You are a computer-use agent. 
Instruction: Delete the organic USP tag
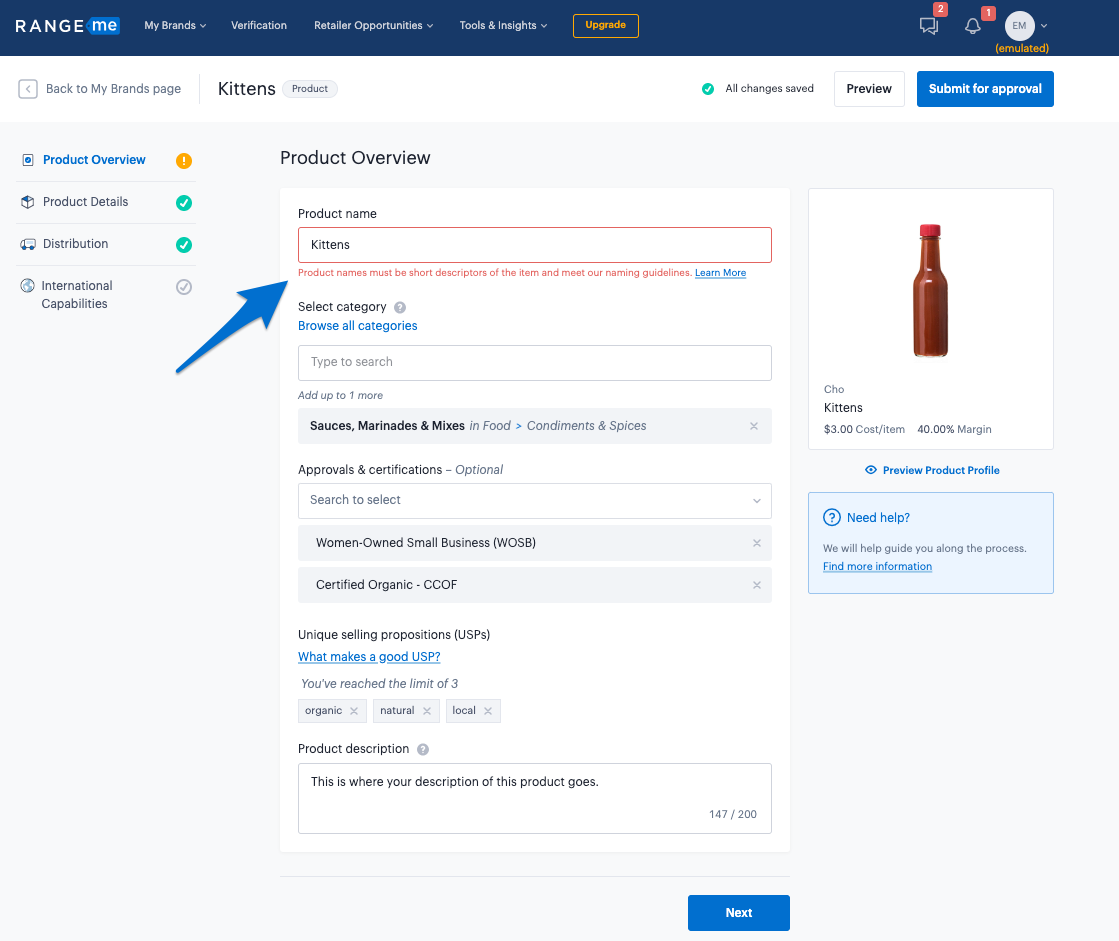point(353,711)
